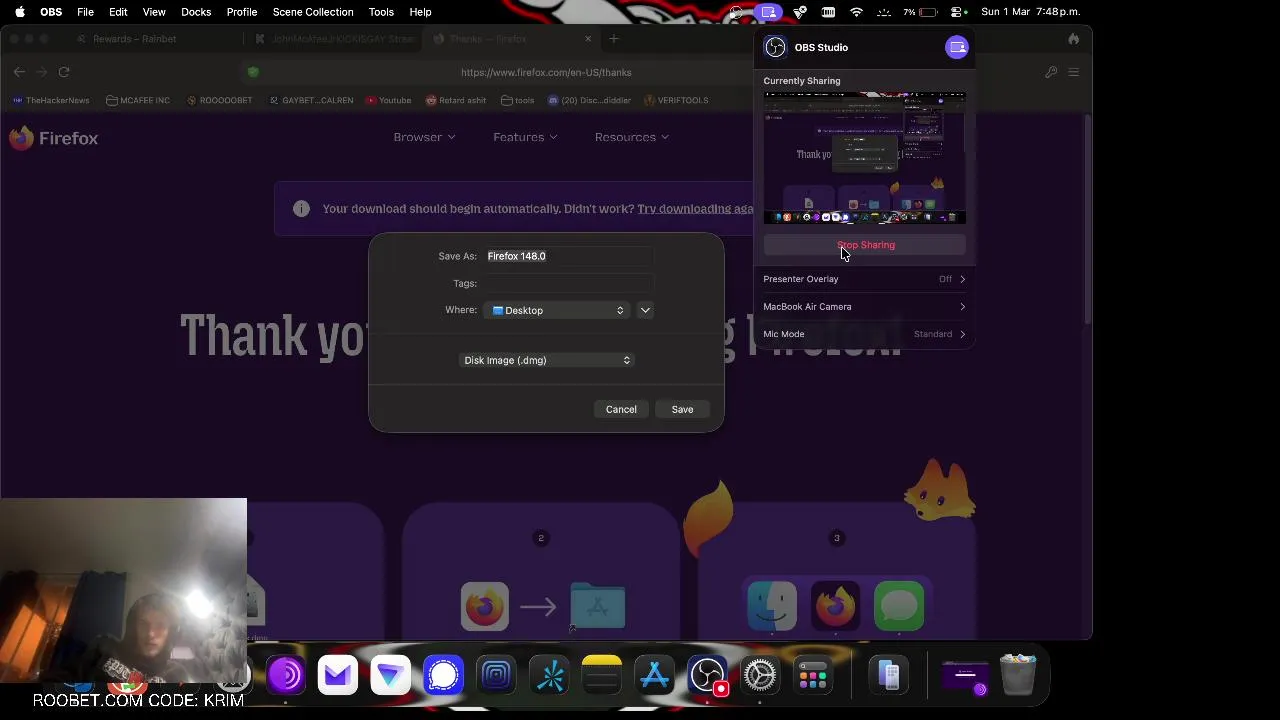Click the green shield icon in address bar
The height and width of the screenshot is (720, 1280).
pyautogui.click(x=253, y=72)
